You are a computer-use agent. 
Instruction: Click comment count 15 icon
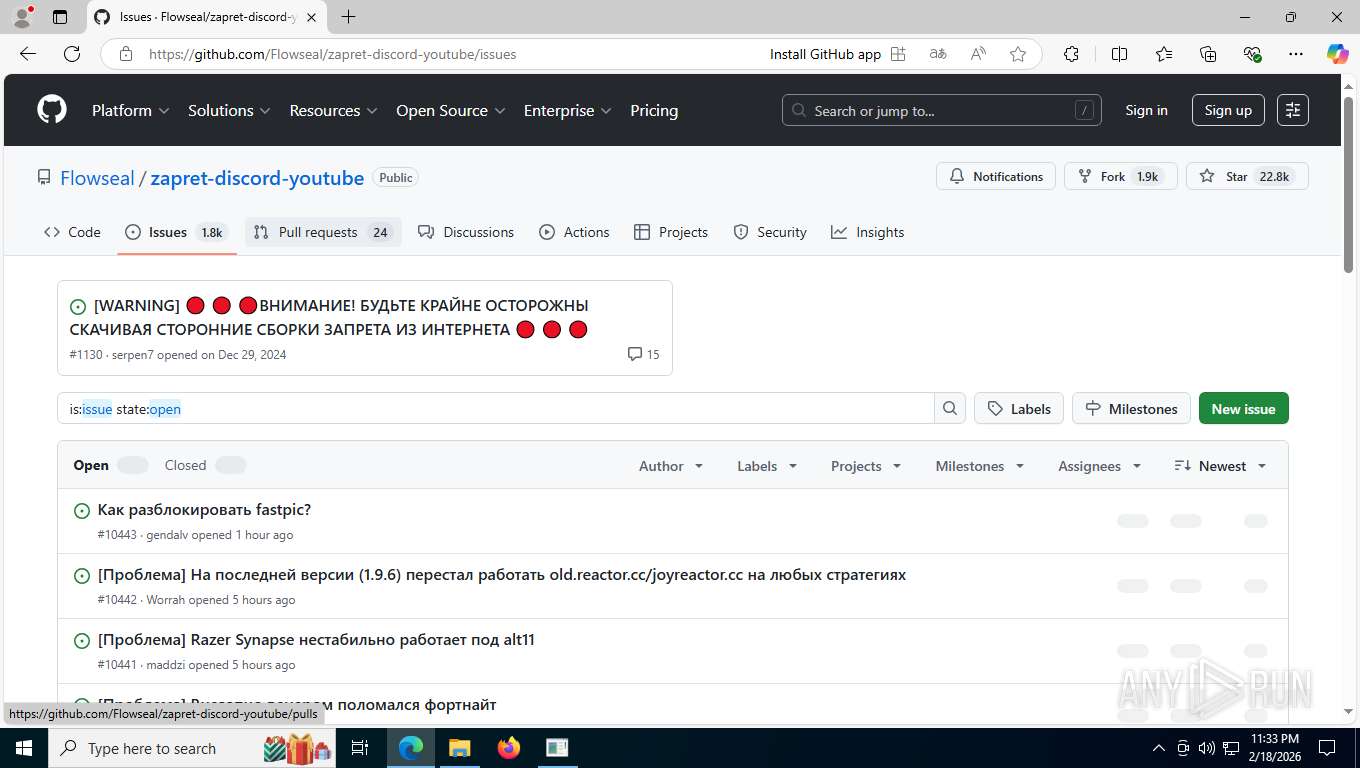click(643, 354)
